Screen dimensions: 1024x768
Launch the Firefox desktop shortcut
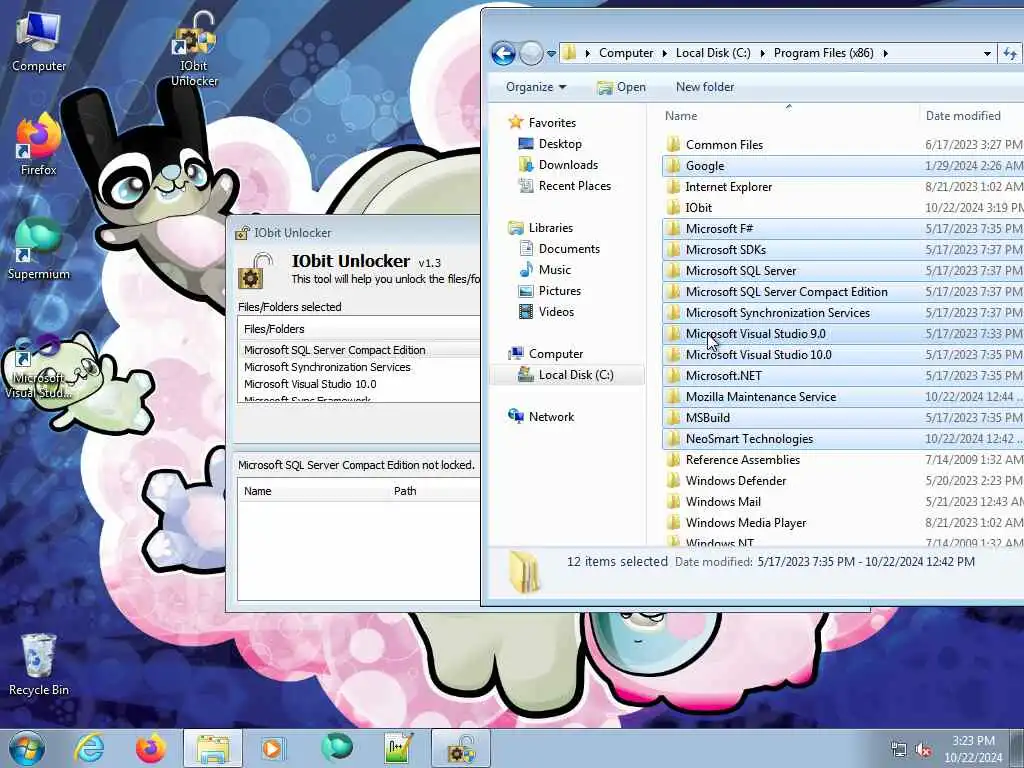click(x=39, y=146)
